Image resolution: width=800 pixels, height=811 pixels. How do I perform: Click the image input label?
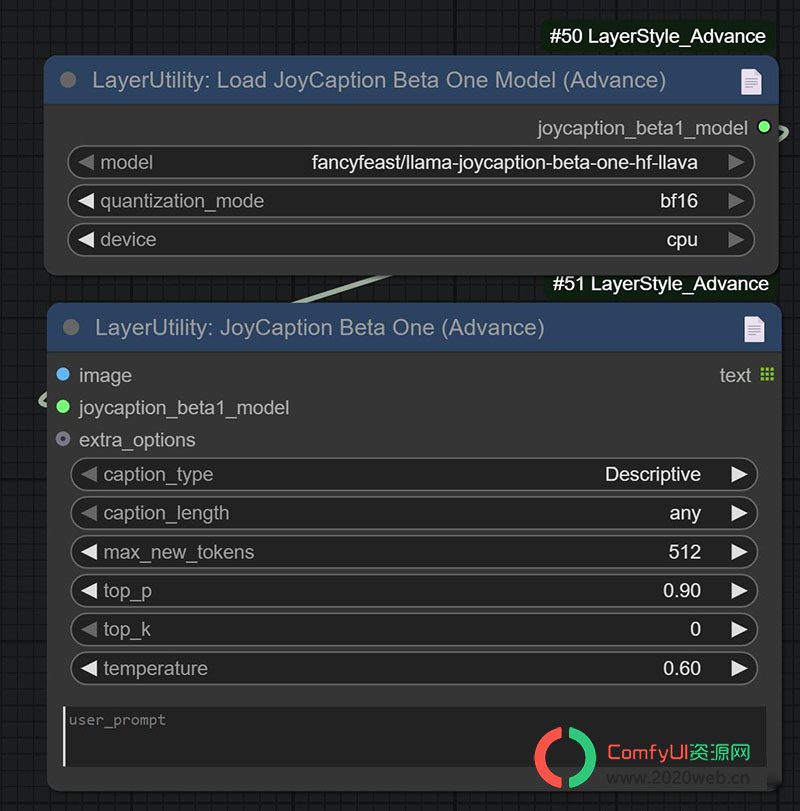click(x=105, y=376)
